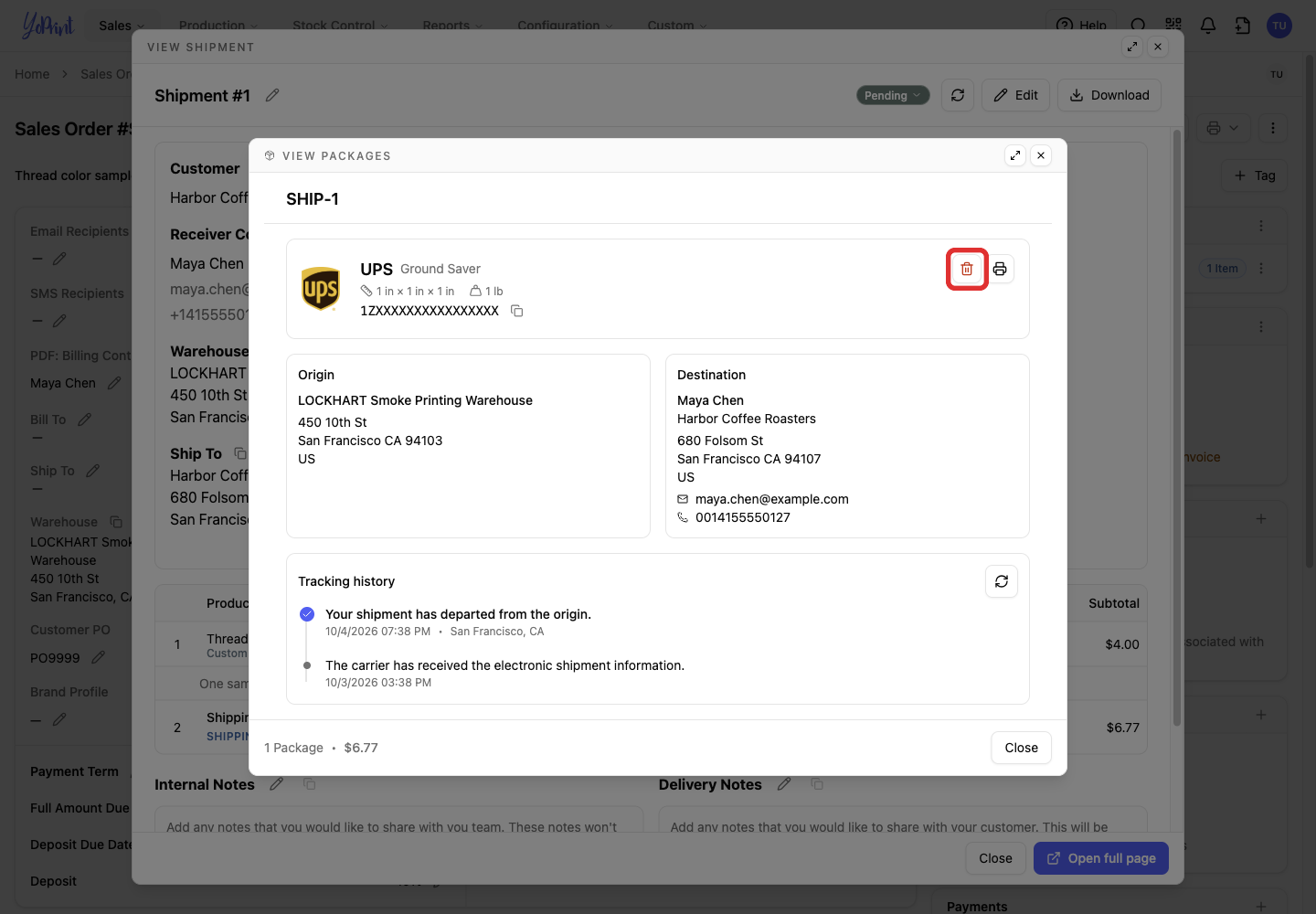Edit the Internal Notes

point(276,784)
